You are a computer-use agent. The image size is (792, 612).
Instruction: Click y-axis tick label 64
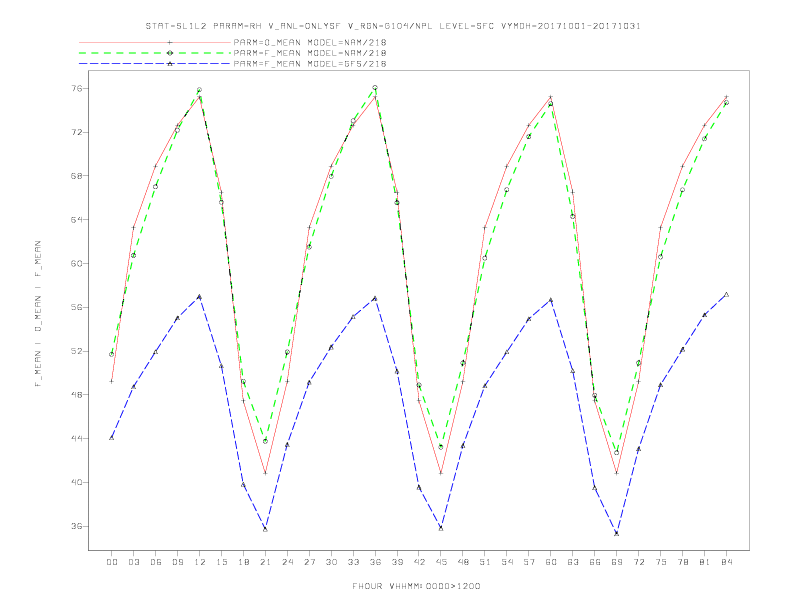[x=77, y=220]
